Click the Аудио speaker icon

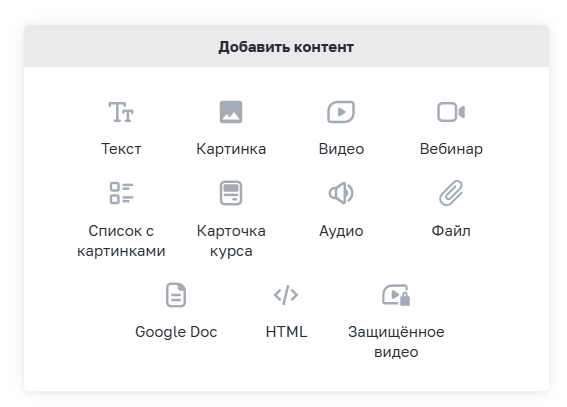click(341, 193)
